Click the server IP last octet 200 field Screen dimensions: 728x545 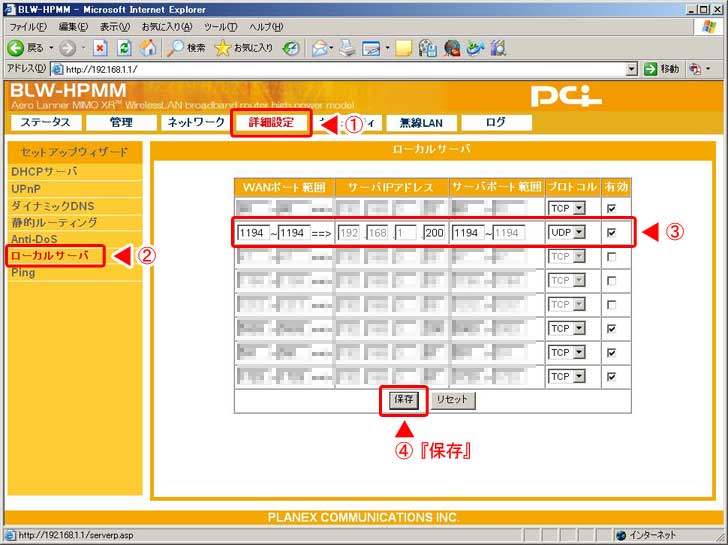click(x=434, y=233)
